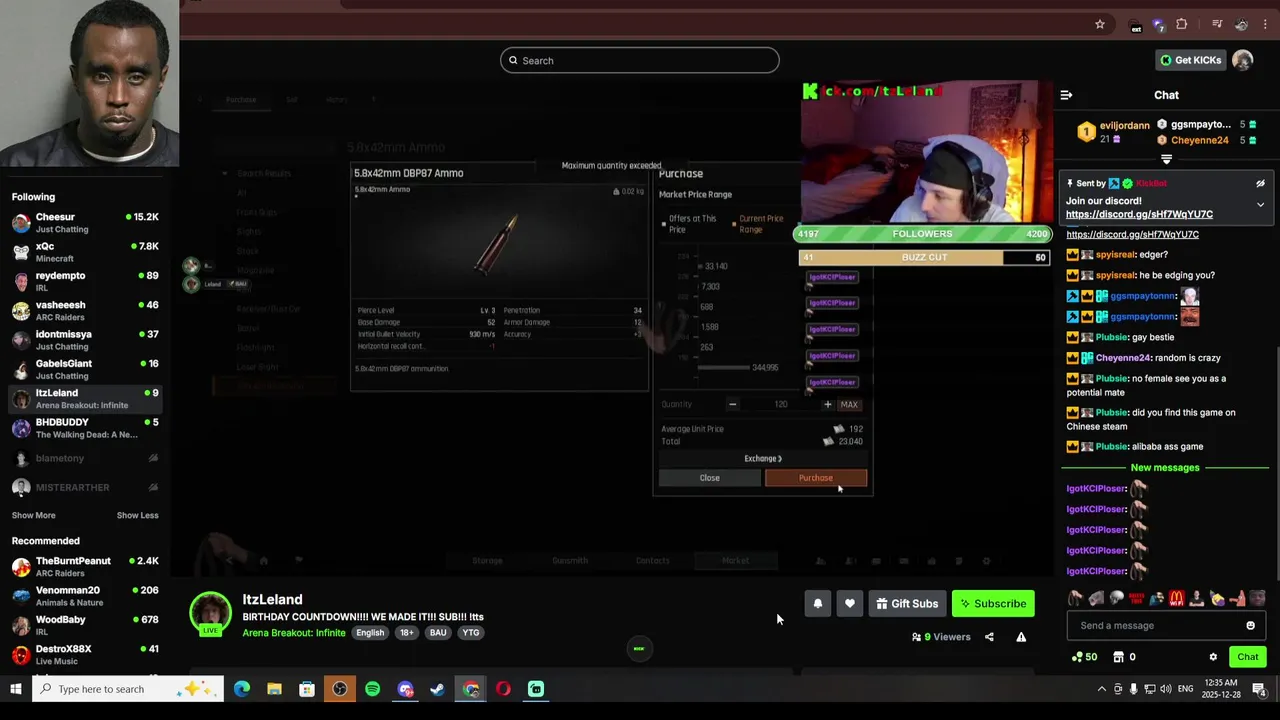Image resolution: width=1280 pixels, height=720 pixels.
Task: Open the discord.gg link in pinned message
Action: (1139, 214)
